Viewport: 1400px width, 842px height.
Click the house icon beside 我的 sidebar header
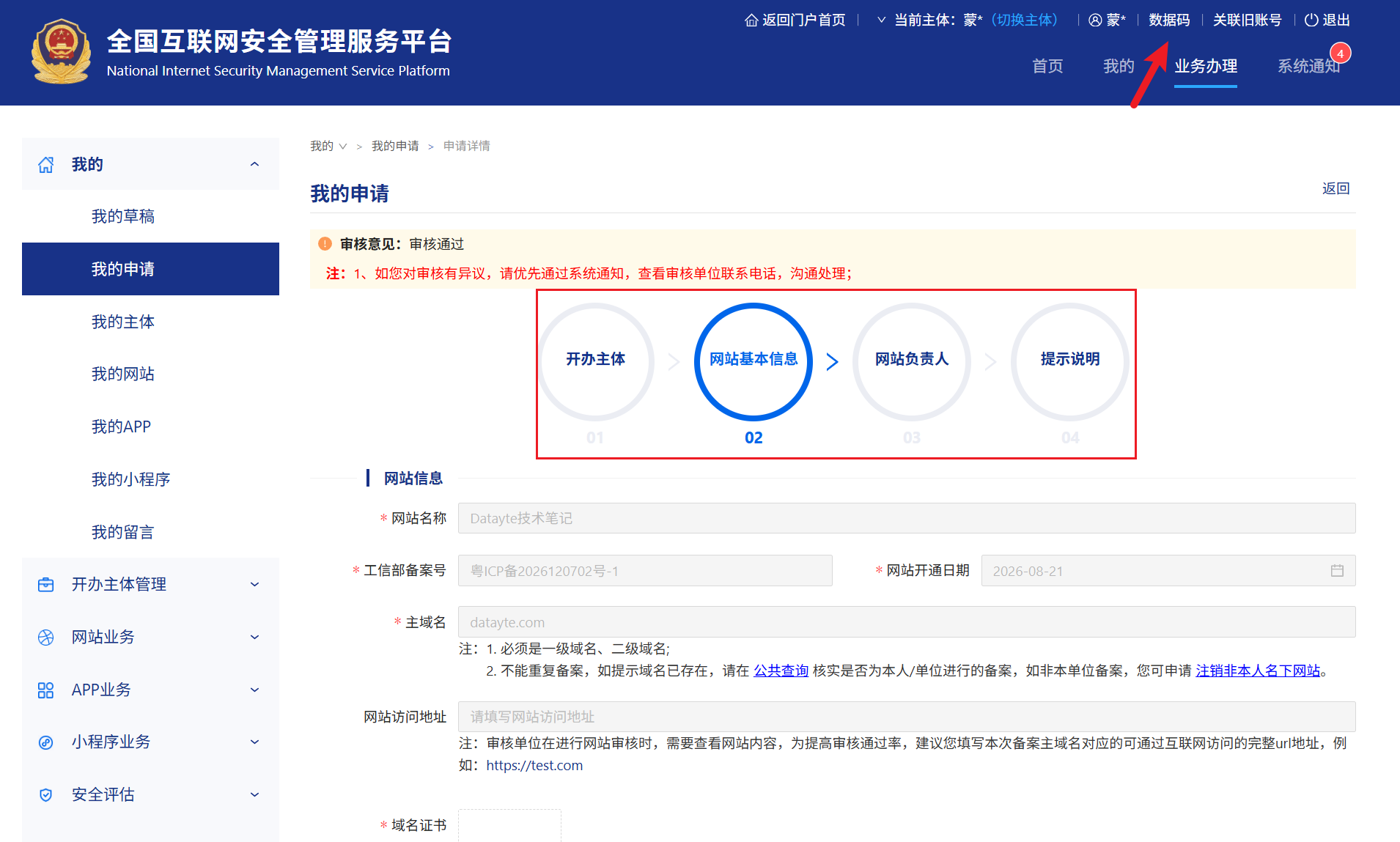(45, 165)
